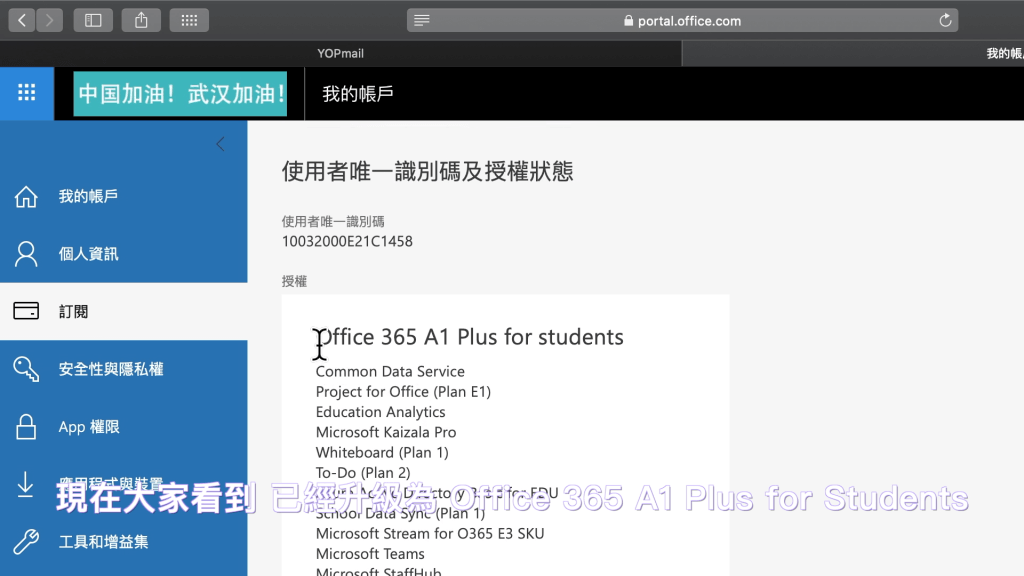Viewport: 1024px width, 576px height.
Task: Click the Office 365 A1 Plus for students heading
Action: tap(470, 337)
